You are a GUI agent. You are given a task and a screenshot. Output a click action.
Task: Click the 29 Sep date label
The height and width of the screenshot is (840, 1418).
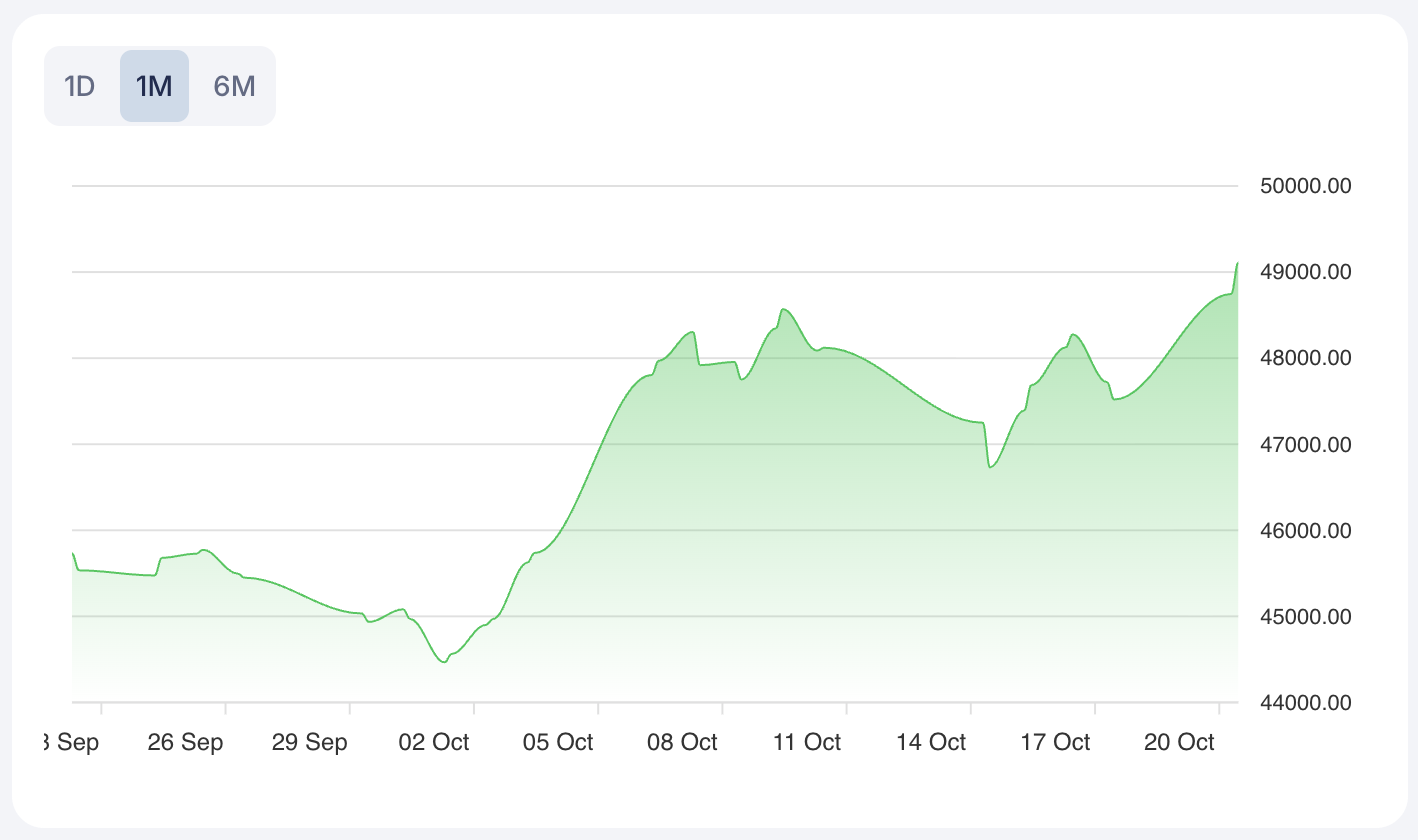(309, 742)
